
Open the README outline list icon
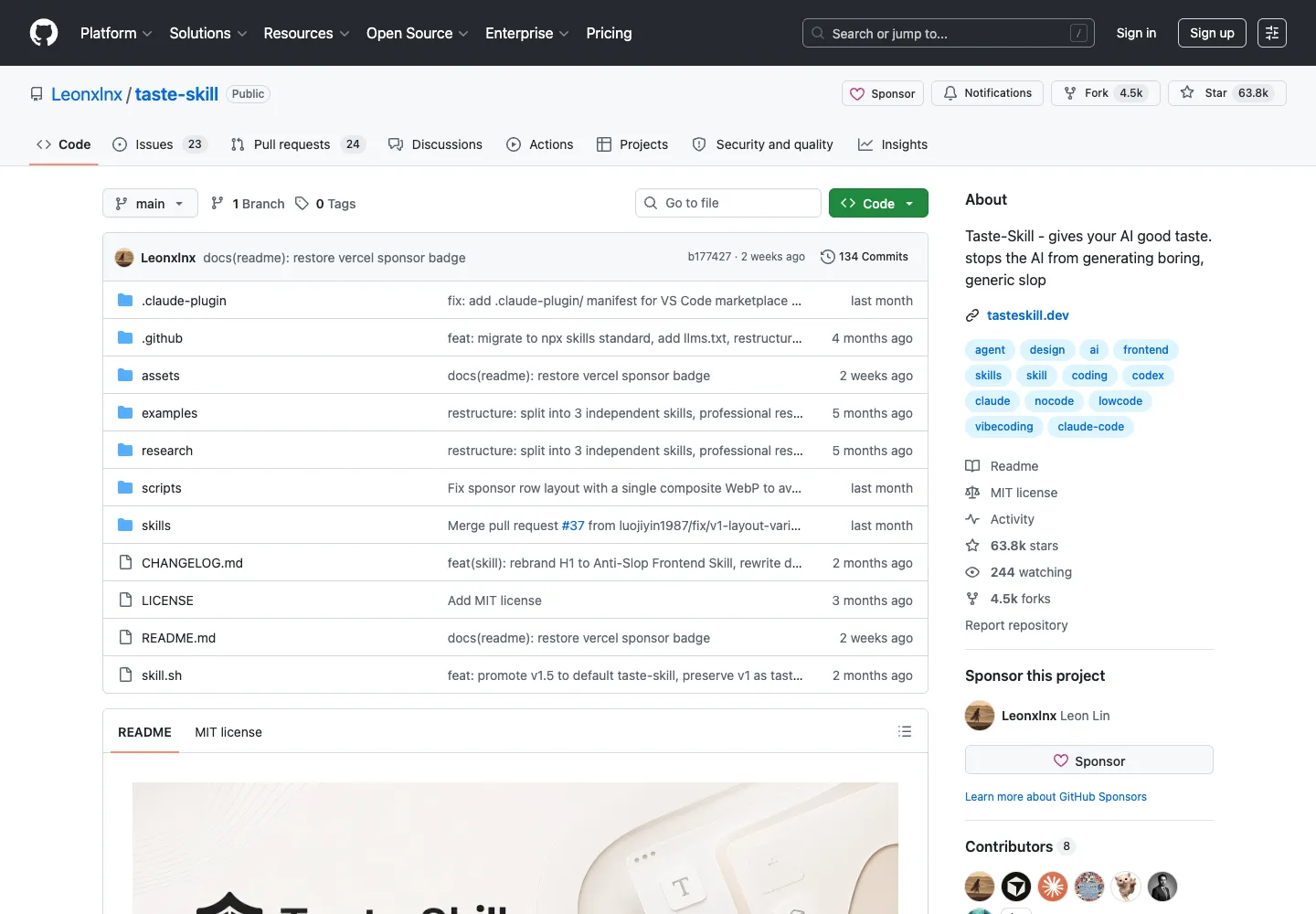click(905, 731)
